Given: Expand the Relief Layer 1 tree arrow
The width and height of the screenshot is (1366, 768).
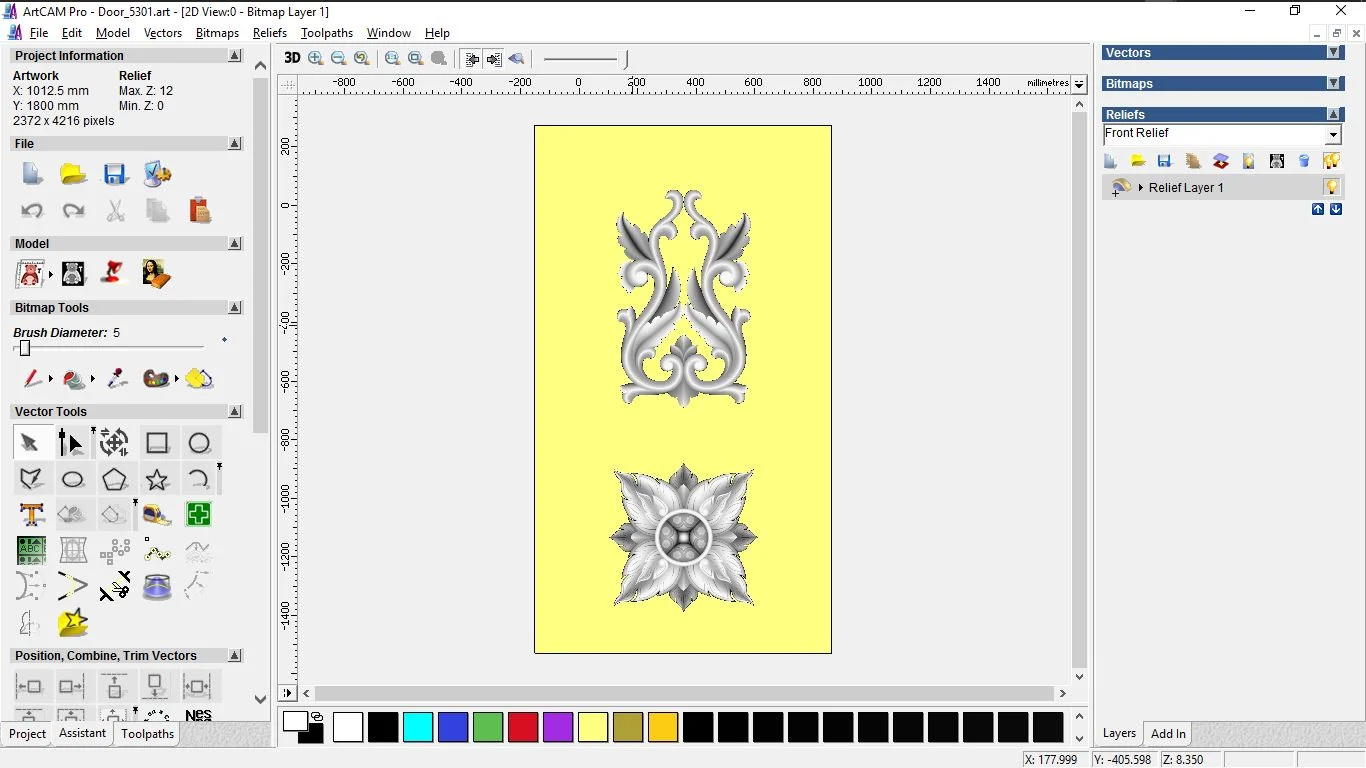Looking at the screenshot, I should [1140, 188].
